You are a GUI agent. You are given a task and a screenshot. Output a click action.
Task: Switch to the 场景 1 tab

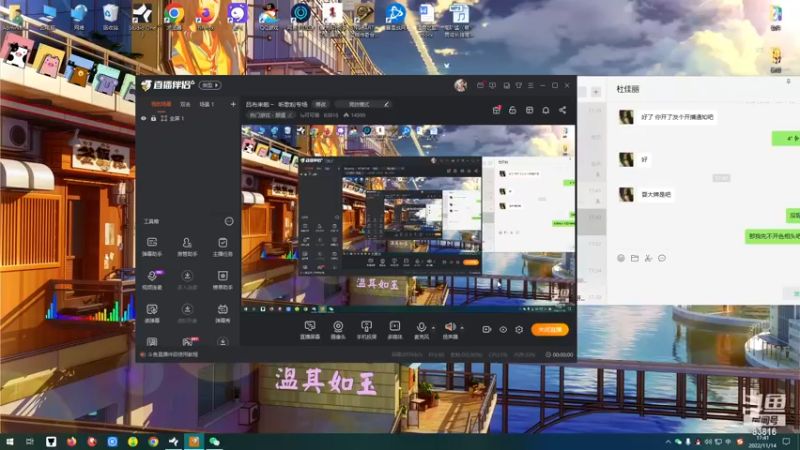pyautogui.click(x=207, y=104)
